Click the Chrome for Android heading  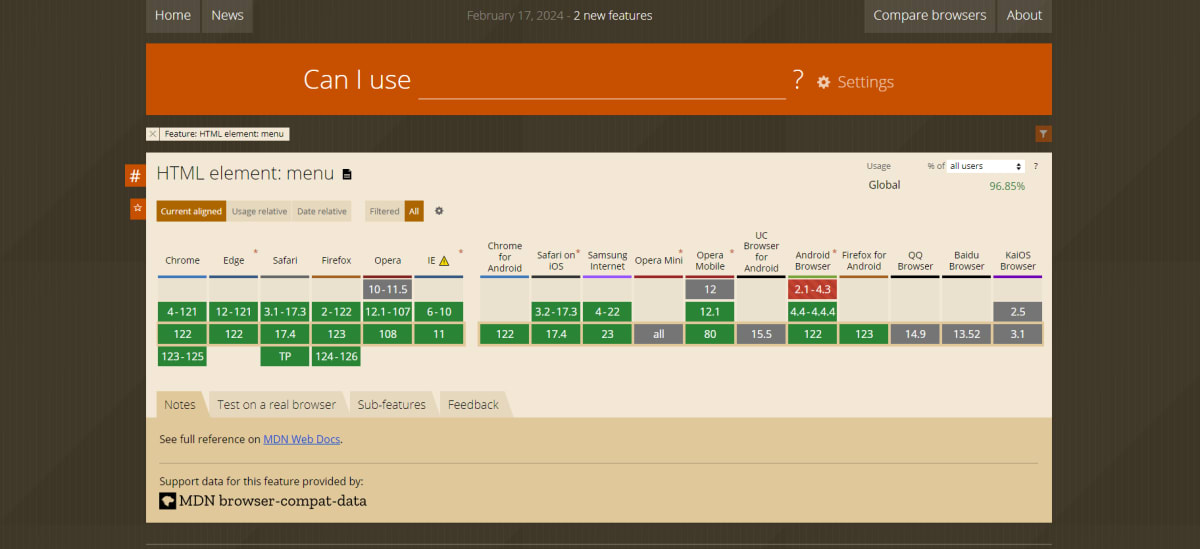[505, 257]
